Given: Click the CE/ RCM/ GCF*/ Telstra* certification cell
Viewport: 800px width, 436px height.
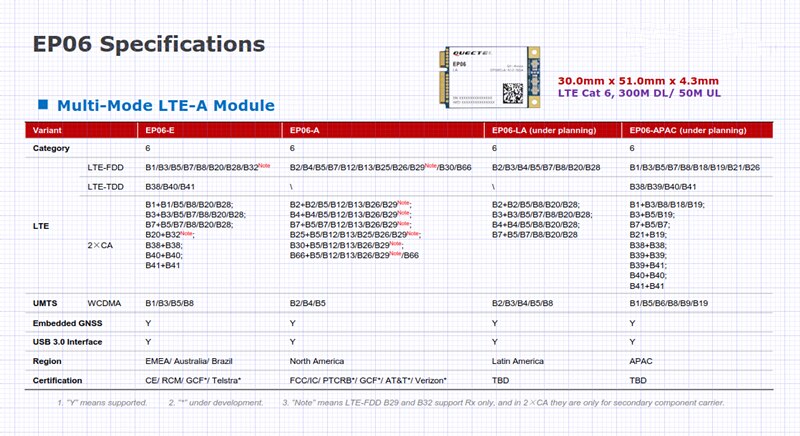Looking at the screenshot, I should point(193,381).
